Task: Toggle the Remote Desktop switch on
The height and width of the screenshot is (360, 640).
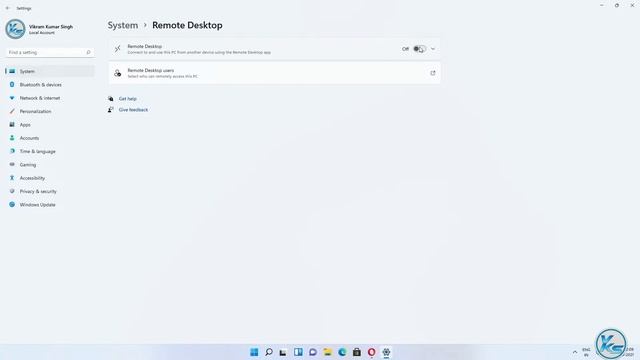Action: point(420,49)
